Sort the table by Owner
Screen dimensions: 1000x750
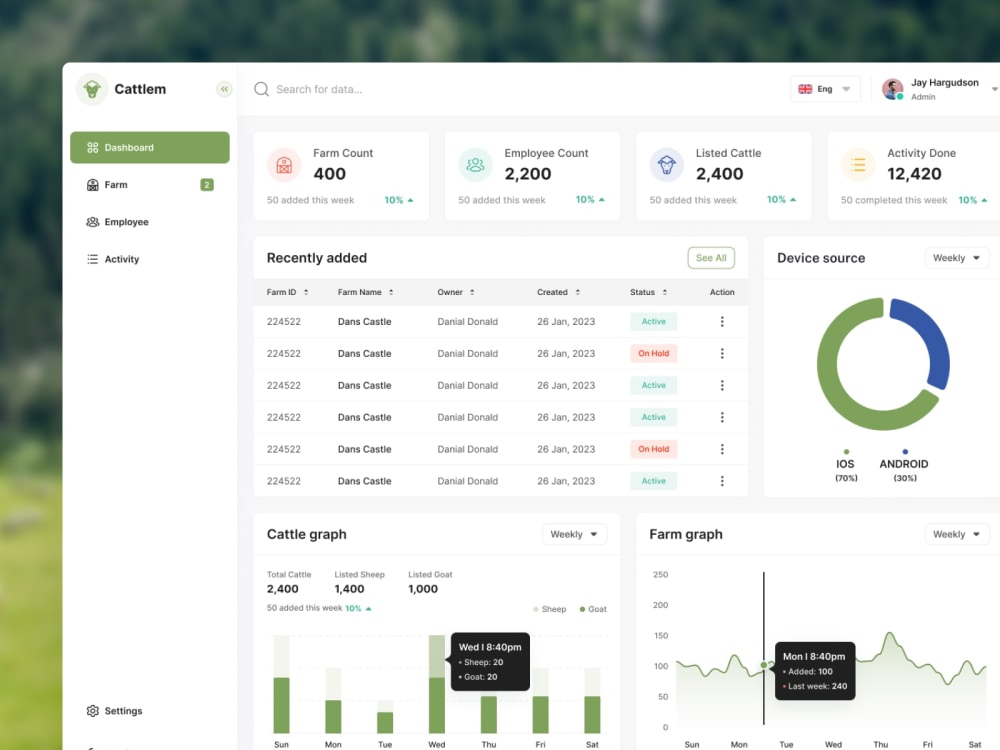(472, 292)
